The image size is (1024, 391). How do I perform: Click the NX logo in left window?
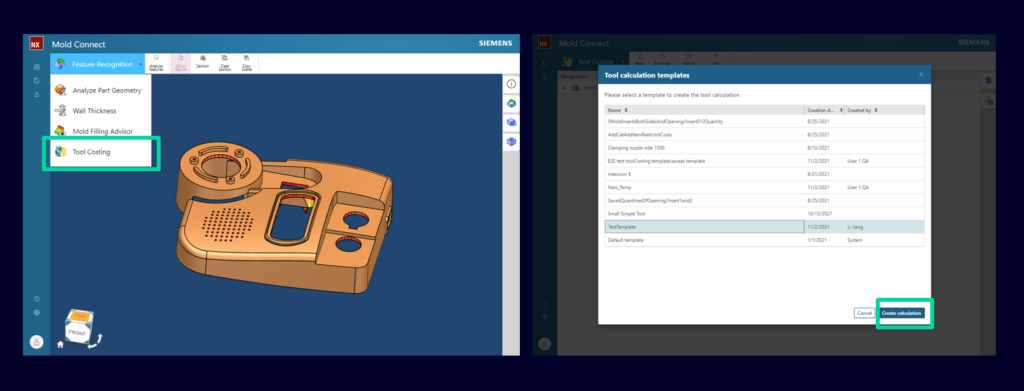pos(36,44)
